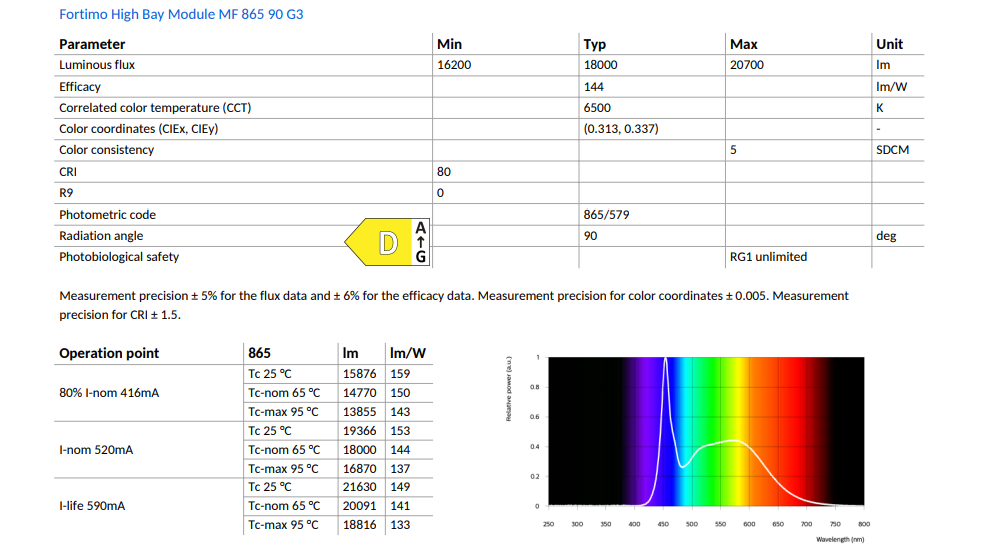Select the Luminous flux parameter row
982x557 pixels.
488,65
